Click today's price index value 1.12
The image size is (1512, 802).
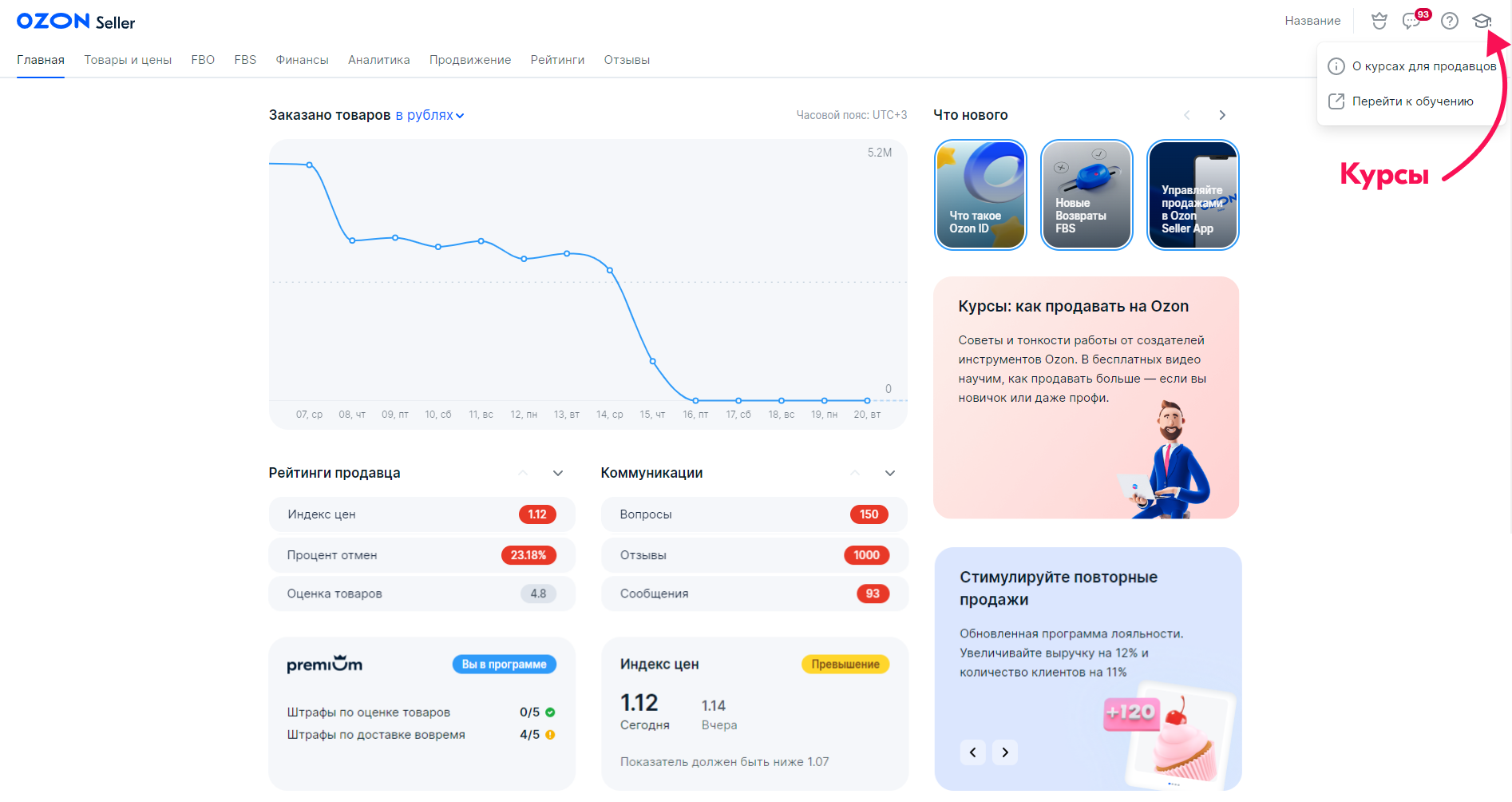pos(639,703)
